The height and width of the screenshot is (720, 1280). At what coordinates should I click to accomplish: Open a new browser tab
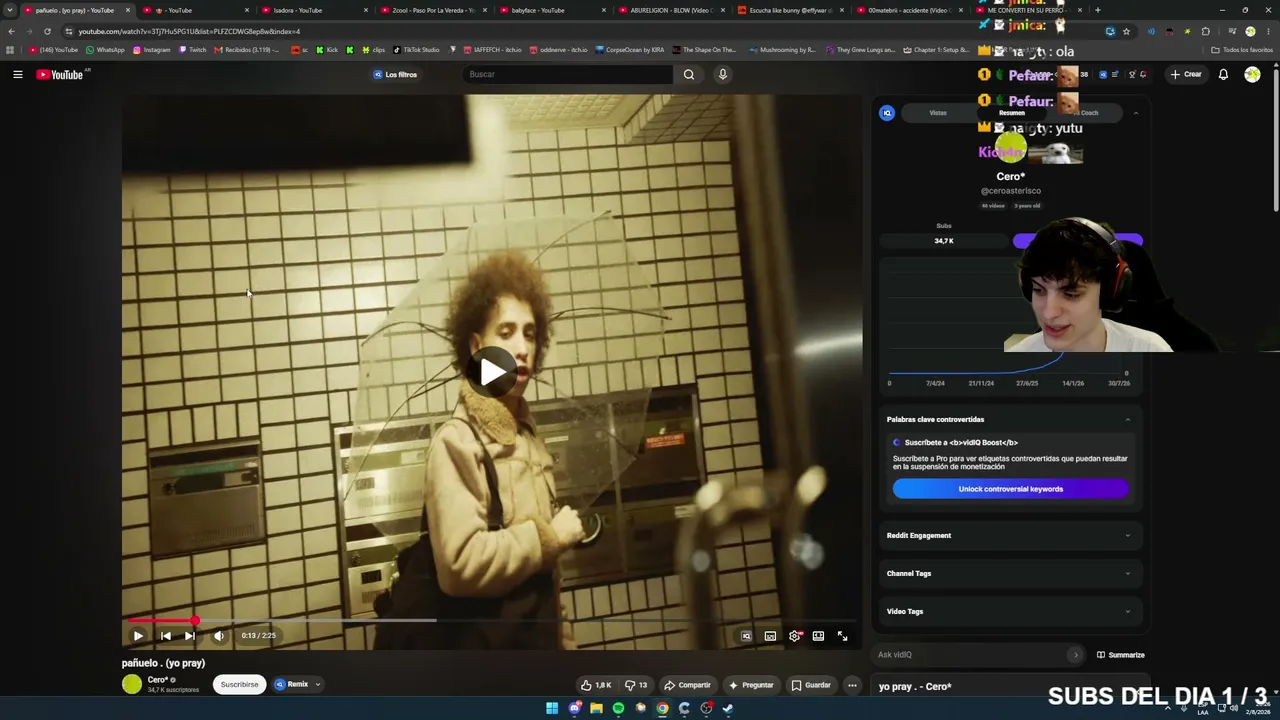(1098, 10)
